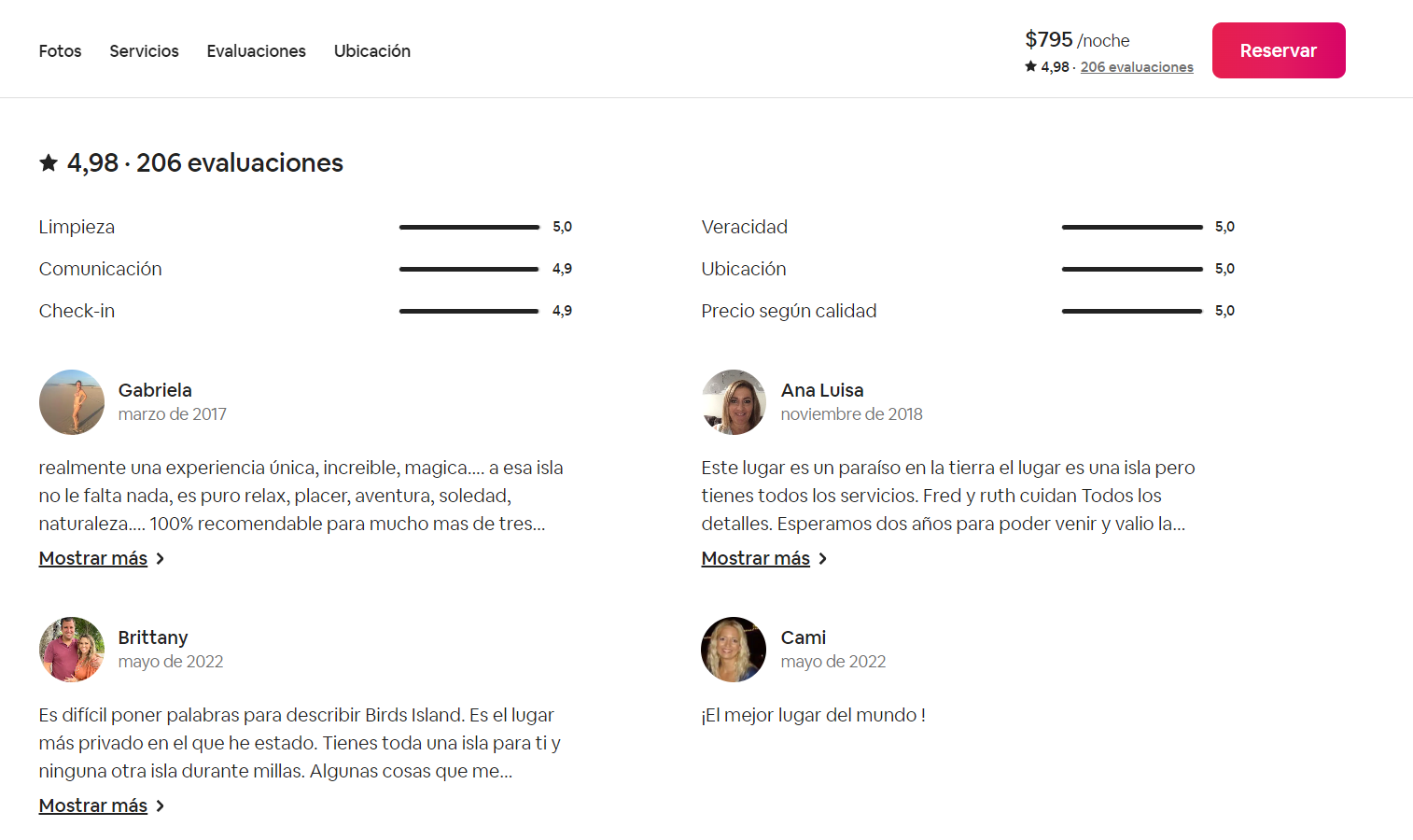Jump to the Ubicación tab
This screenshot has width=1413, height=840.
tap(371, 51)
